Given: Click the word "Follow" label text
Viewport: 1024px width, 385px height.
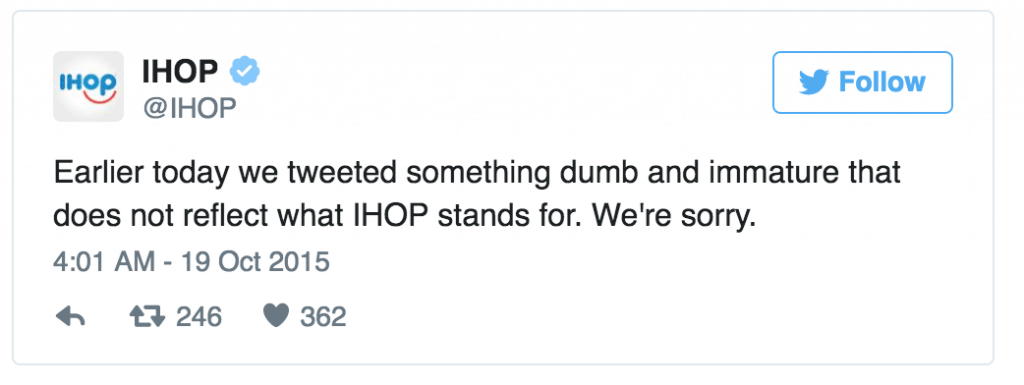Looking at the screenshot, I should point(882,82).
